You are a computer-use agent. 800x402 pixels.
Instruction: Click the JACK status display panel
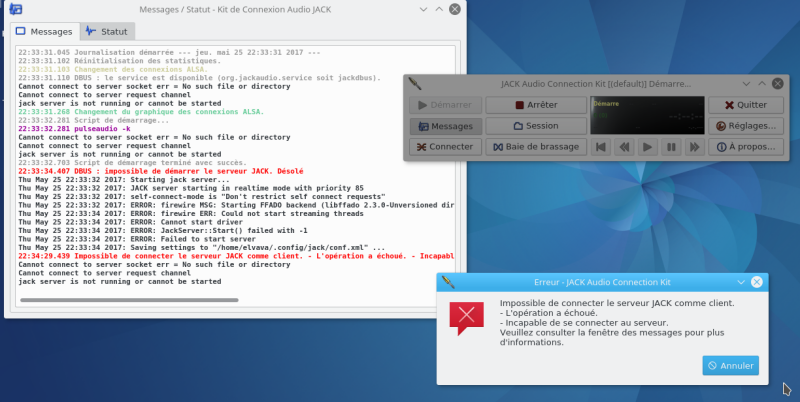(x=647, y=115)
